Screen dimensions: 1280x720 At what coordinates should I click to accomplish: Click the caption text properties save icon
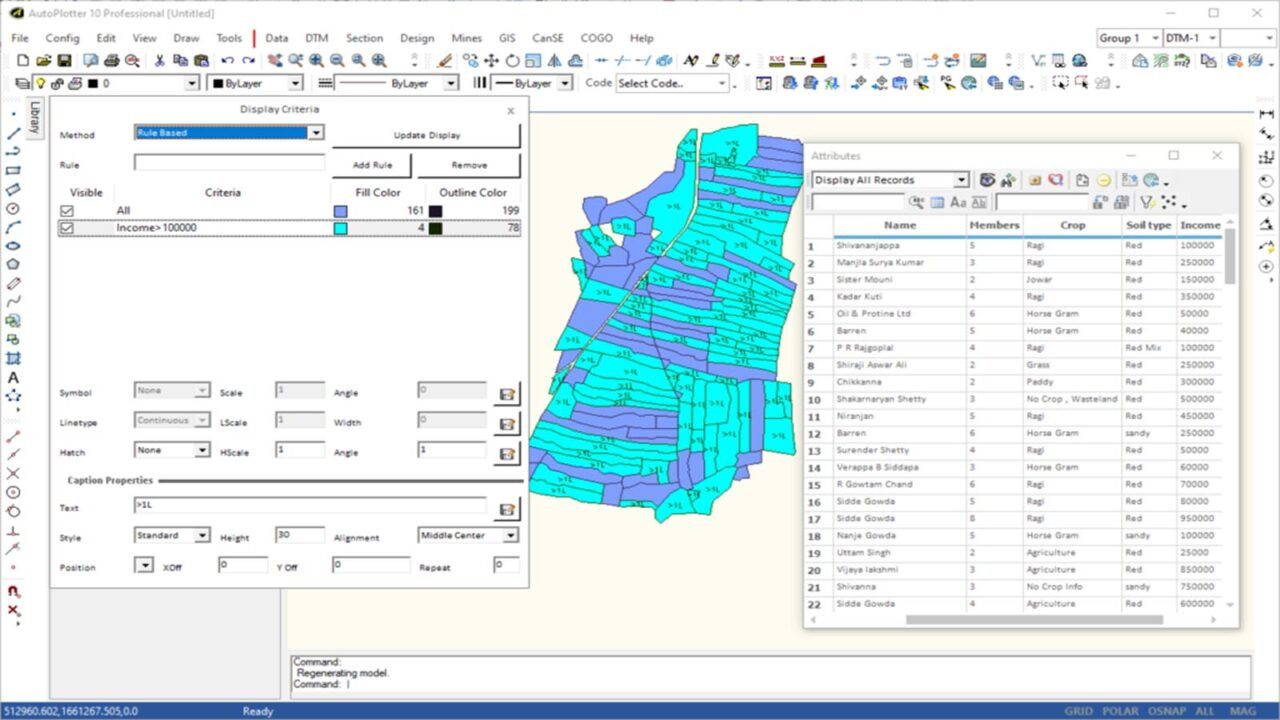click(x=507, y=509)
